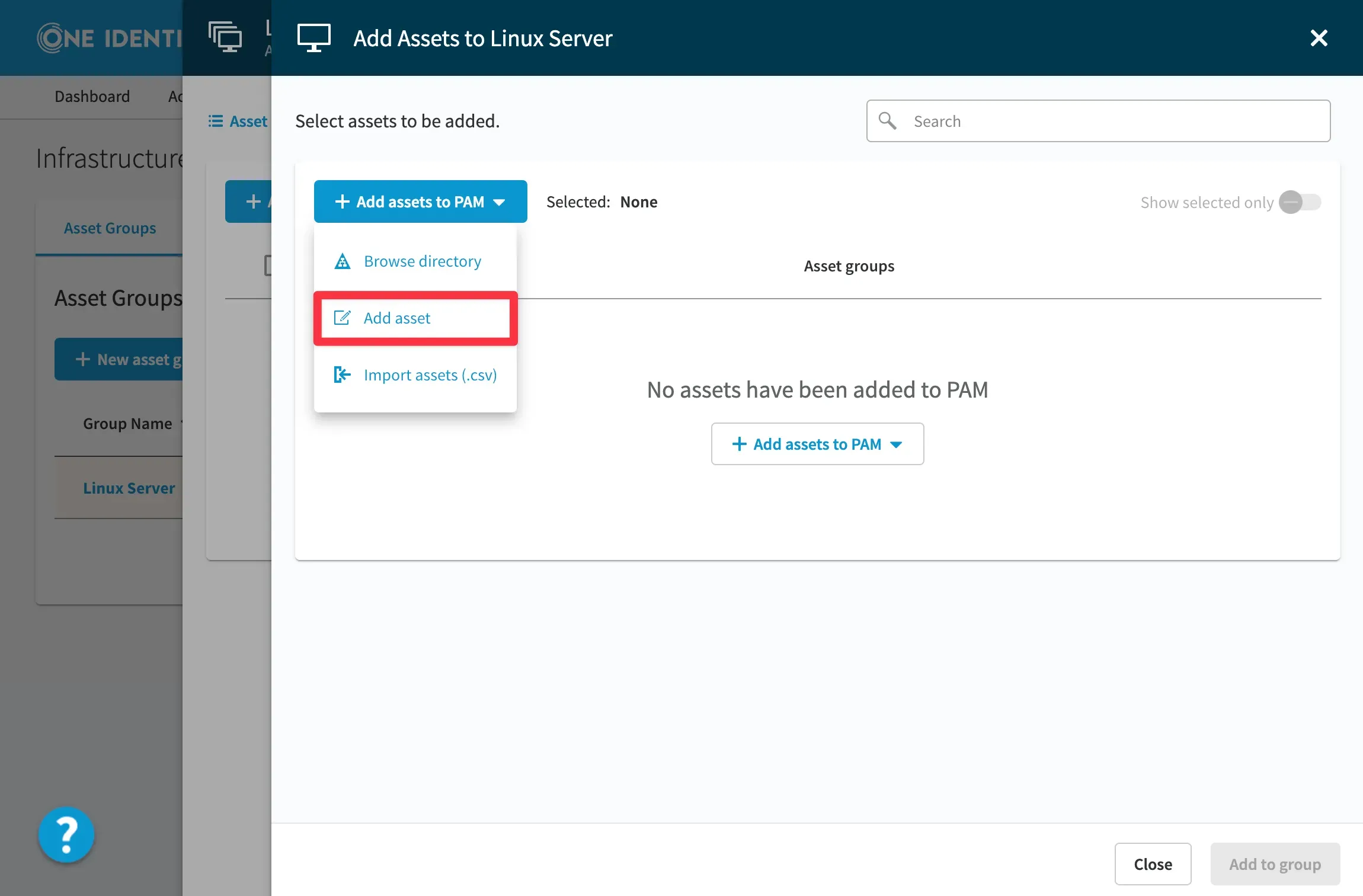Click the Add asset pencil icon
The image size is (1363, 896).
pyautogui.click(x=343, y=318)
